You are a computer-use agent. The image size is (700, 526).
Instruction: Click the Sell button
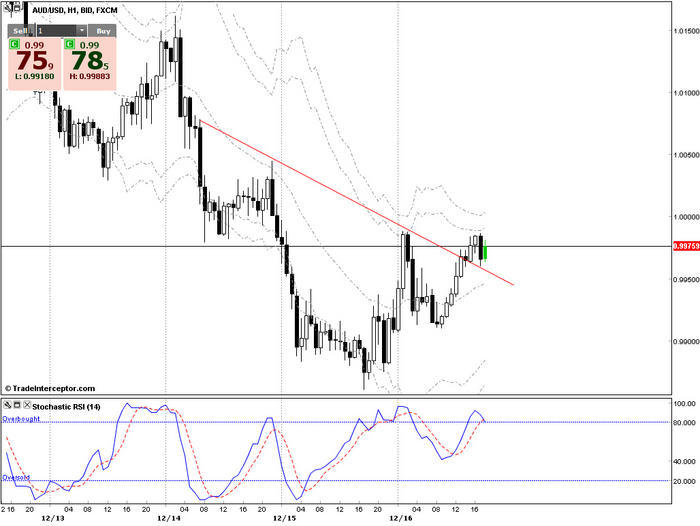tap(21, 31)
